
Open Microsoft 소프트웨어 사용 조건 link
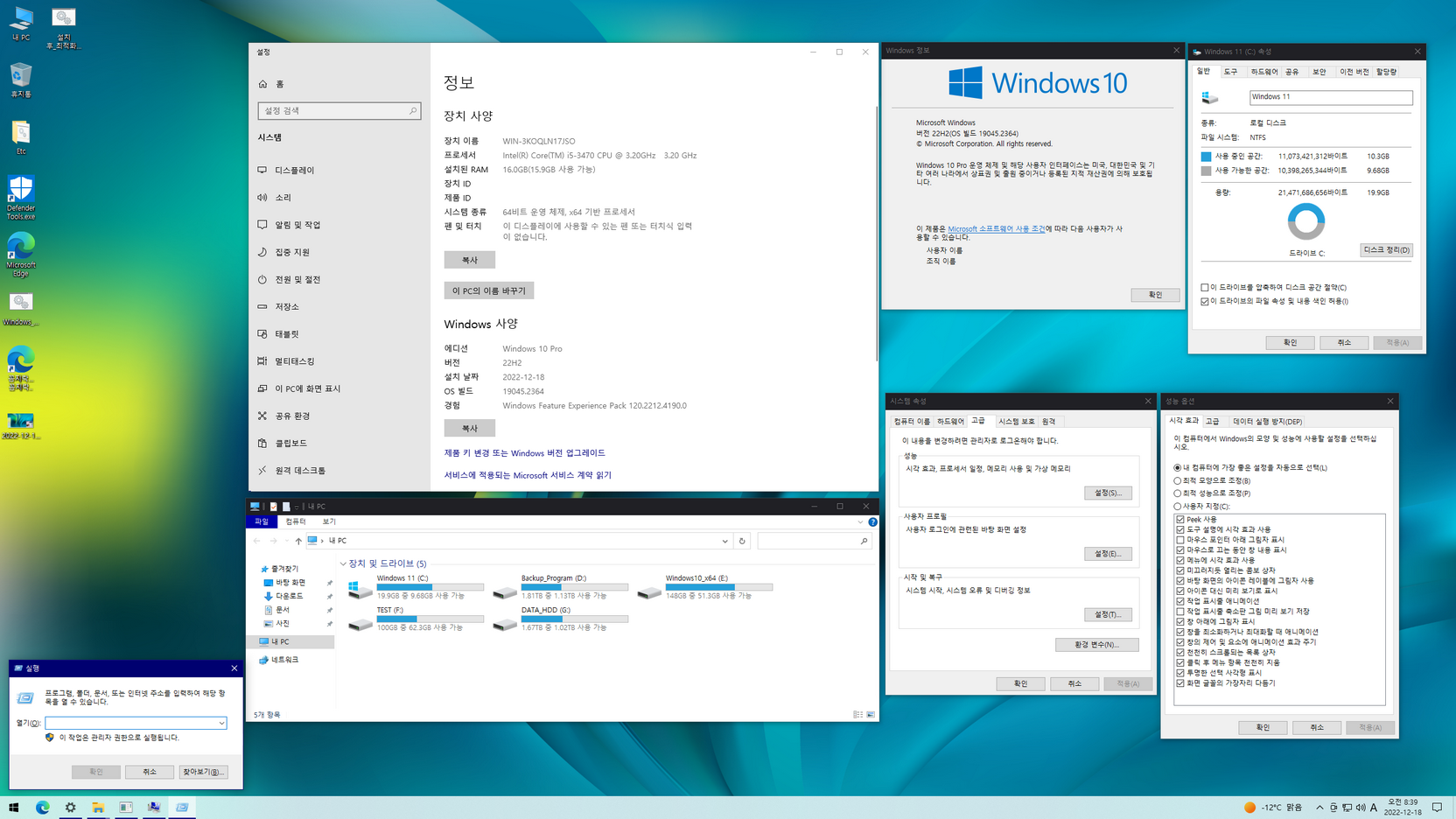pos(997,228)
